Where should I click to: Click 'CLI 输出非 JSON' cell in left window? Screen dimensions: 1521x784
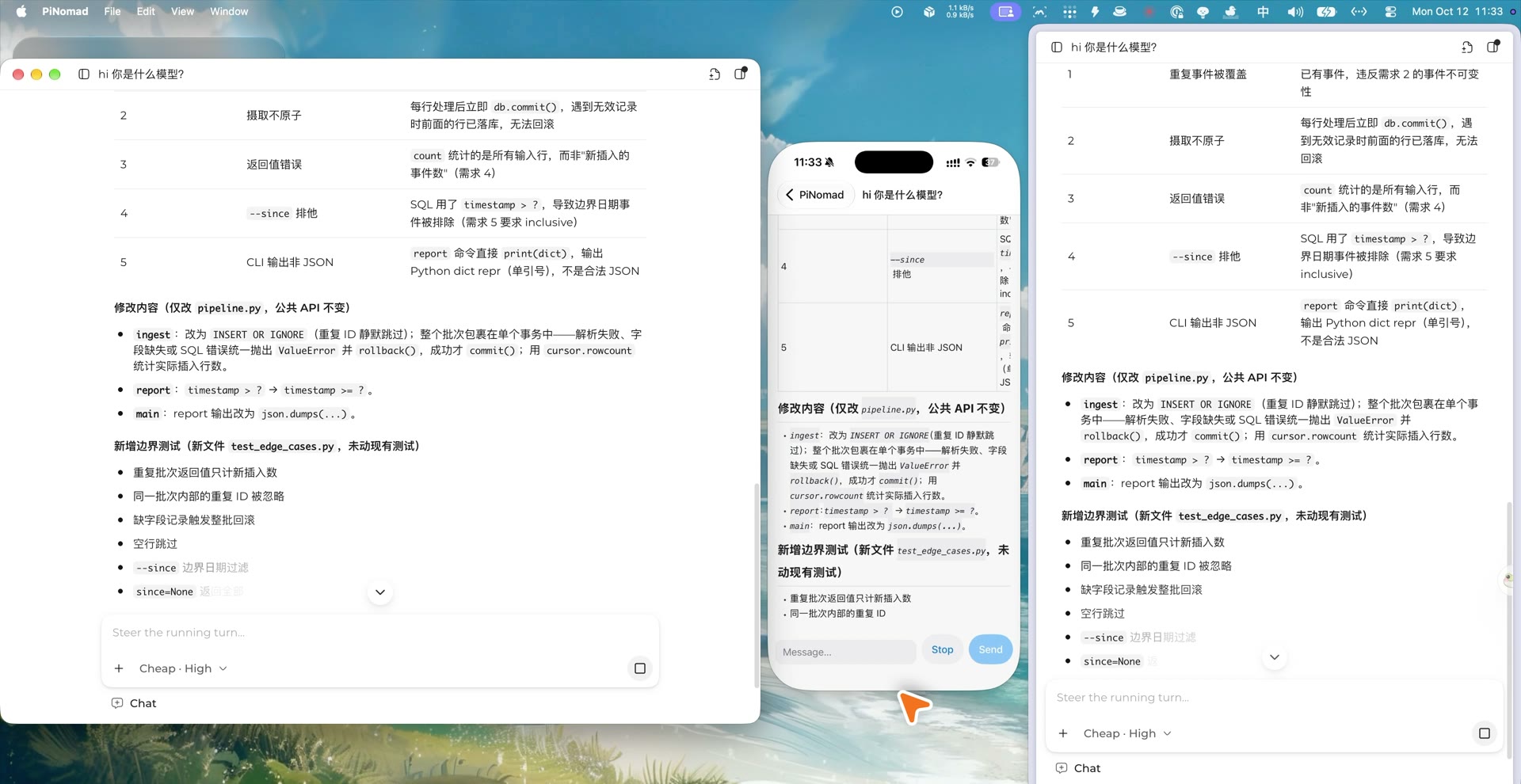(290, 262)
